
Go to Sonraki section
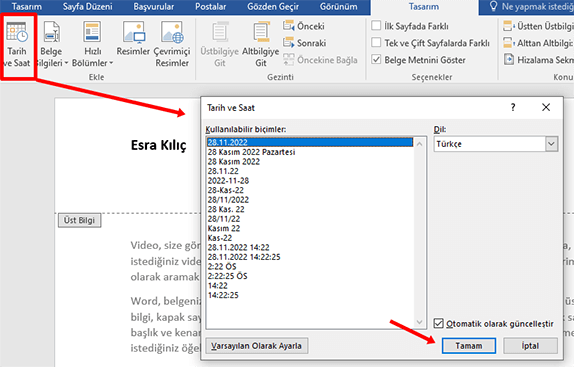point(305,43)
